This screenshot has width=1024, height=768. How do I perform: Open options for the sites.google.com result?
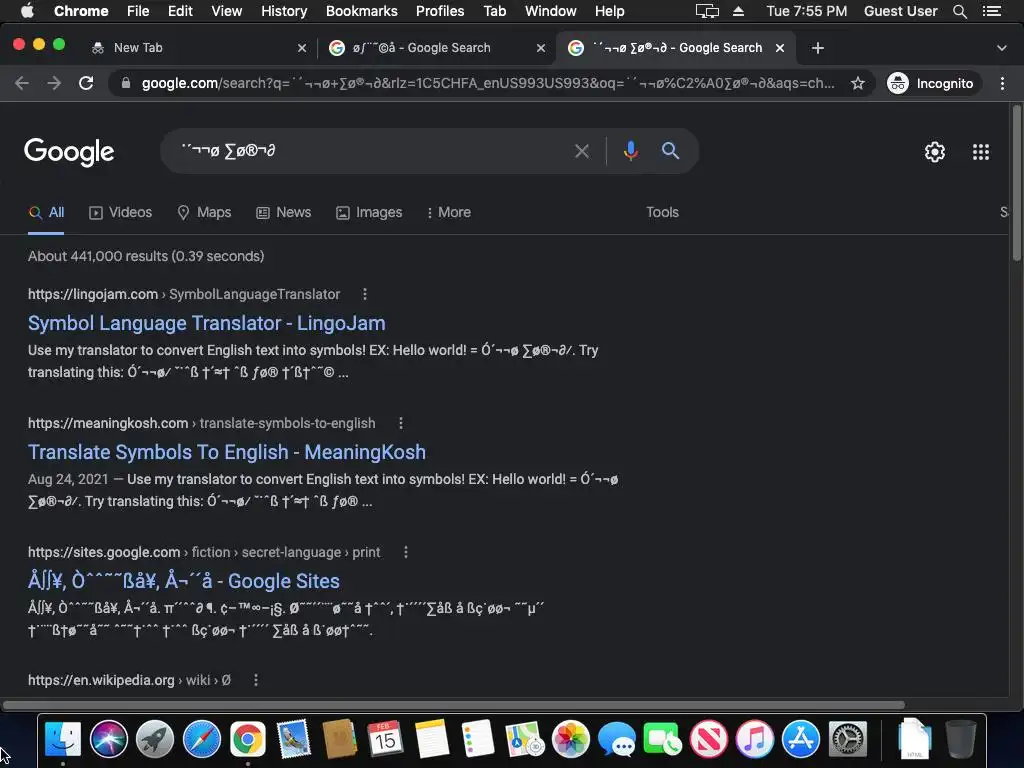406,552
